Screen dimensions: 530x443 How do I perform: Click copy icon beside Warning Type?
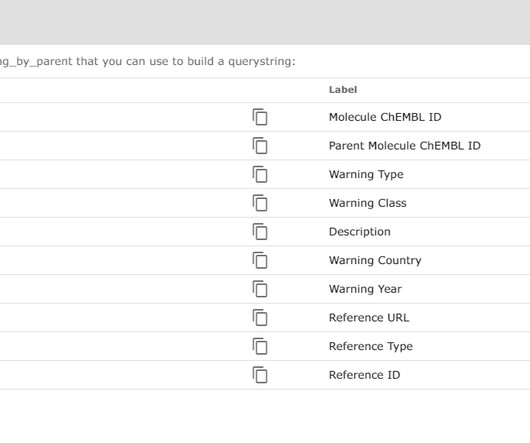pyautogui.click(x=260, y=174)
